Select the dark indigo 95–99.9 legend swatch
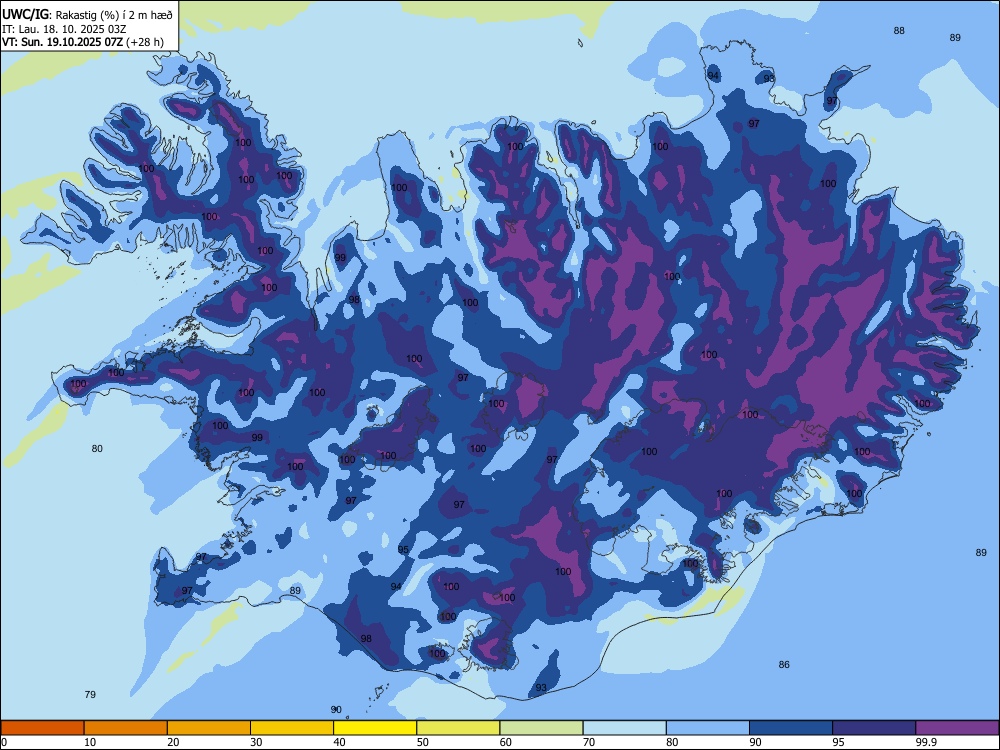The height and width of the screenshot is (750, 1000). tap(874, 728)
